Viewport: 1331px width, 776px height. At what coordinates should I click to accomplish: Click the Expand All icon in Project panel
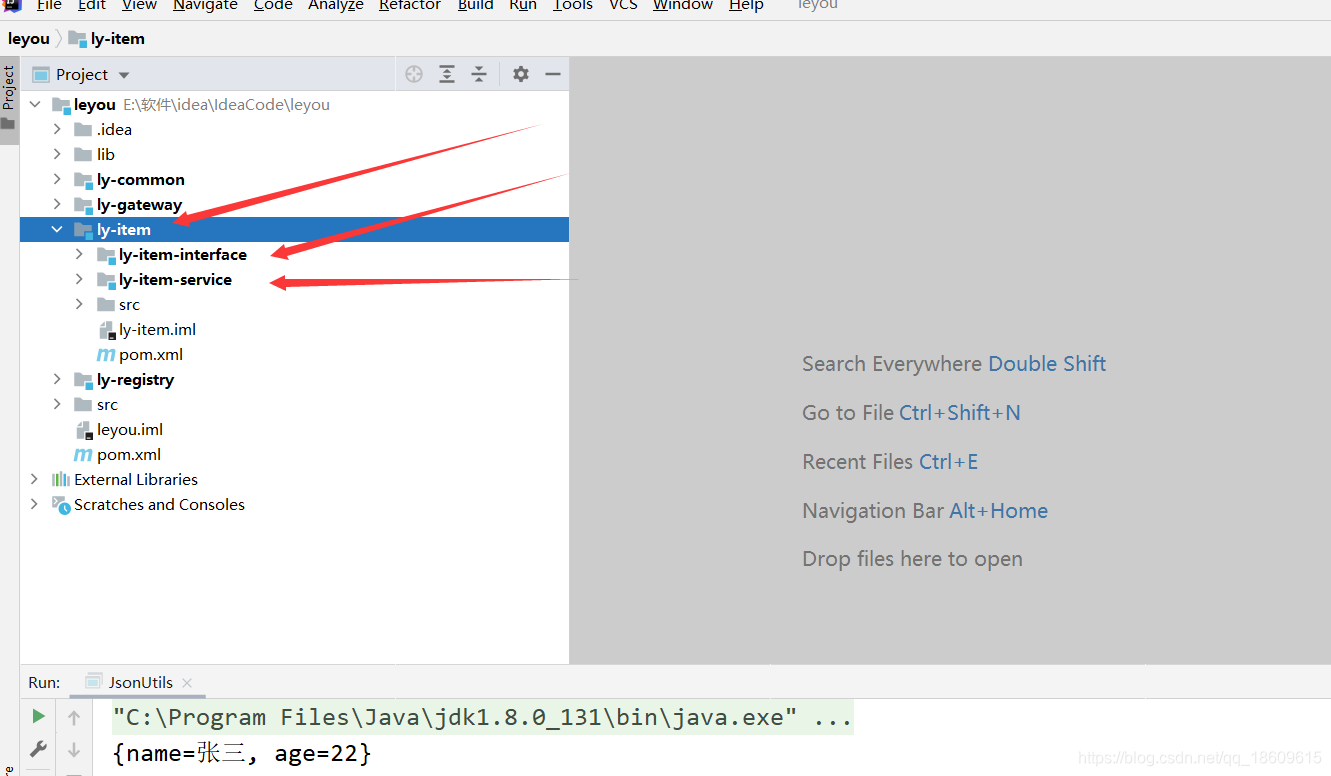coord(447,74)
